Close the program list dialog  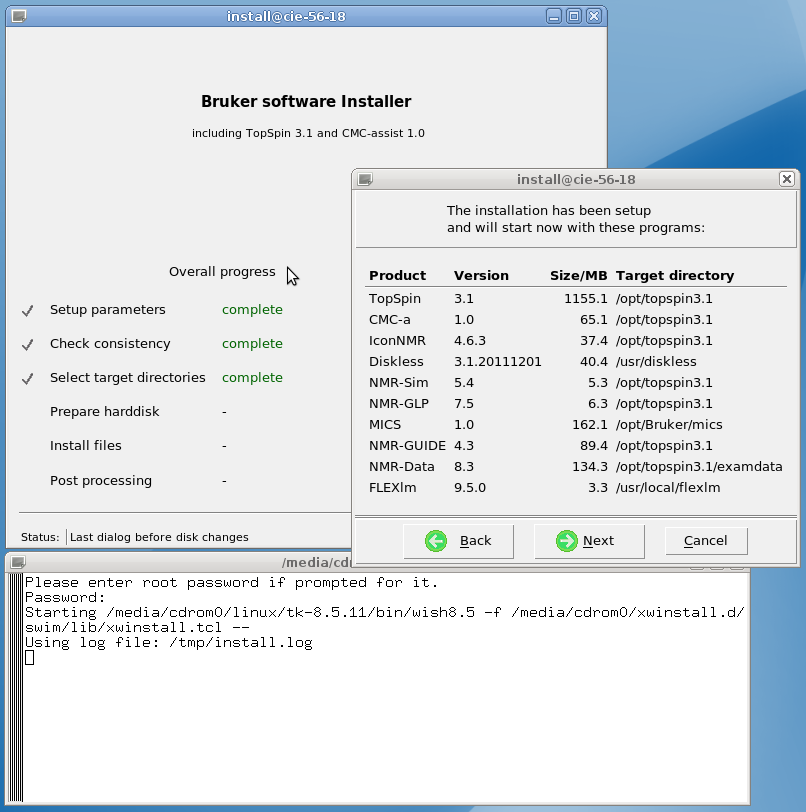(x=787, y=180)
